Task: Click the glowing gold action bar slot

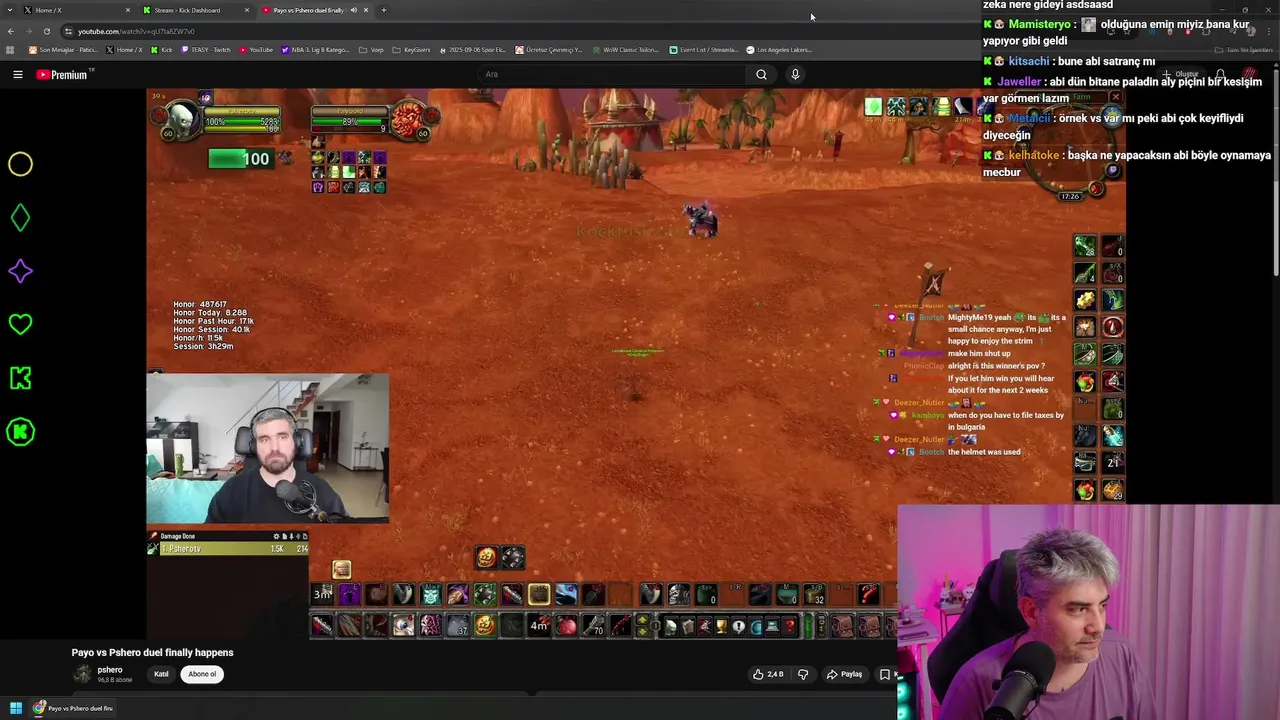Action: 539,595
